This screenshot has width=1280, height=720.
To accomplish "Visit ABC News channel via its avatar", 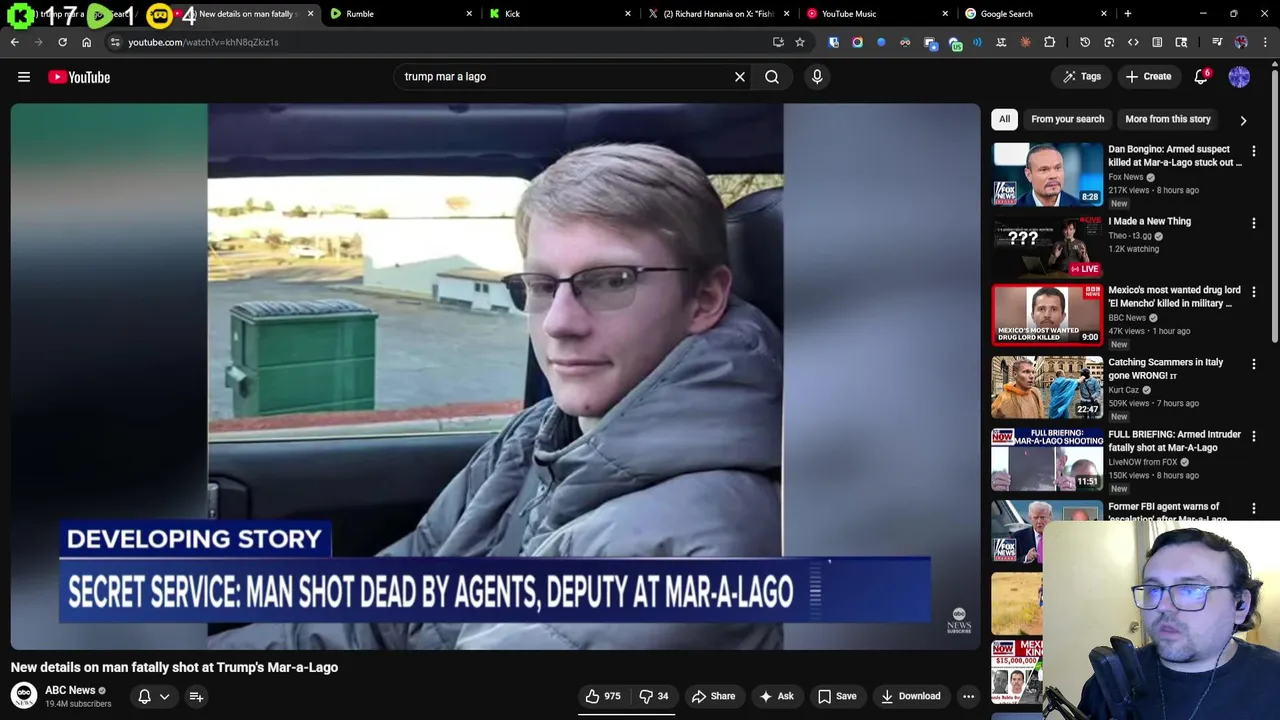I will (24, 695).
